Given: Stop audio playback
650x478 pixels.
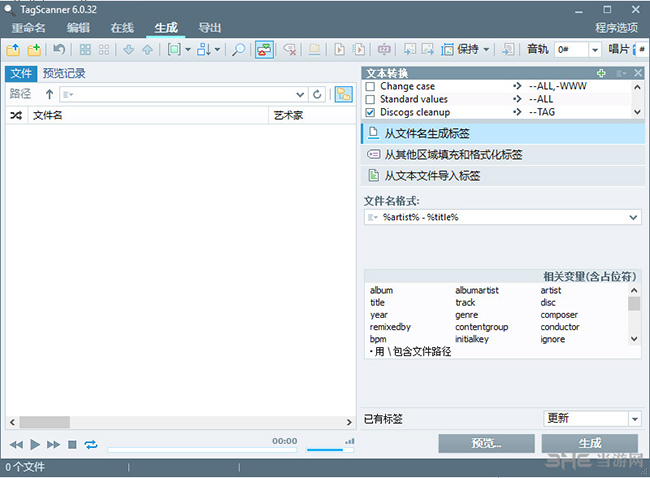Looking at the screenshot, I should click(x=72, y=445).
